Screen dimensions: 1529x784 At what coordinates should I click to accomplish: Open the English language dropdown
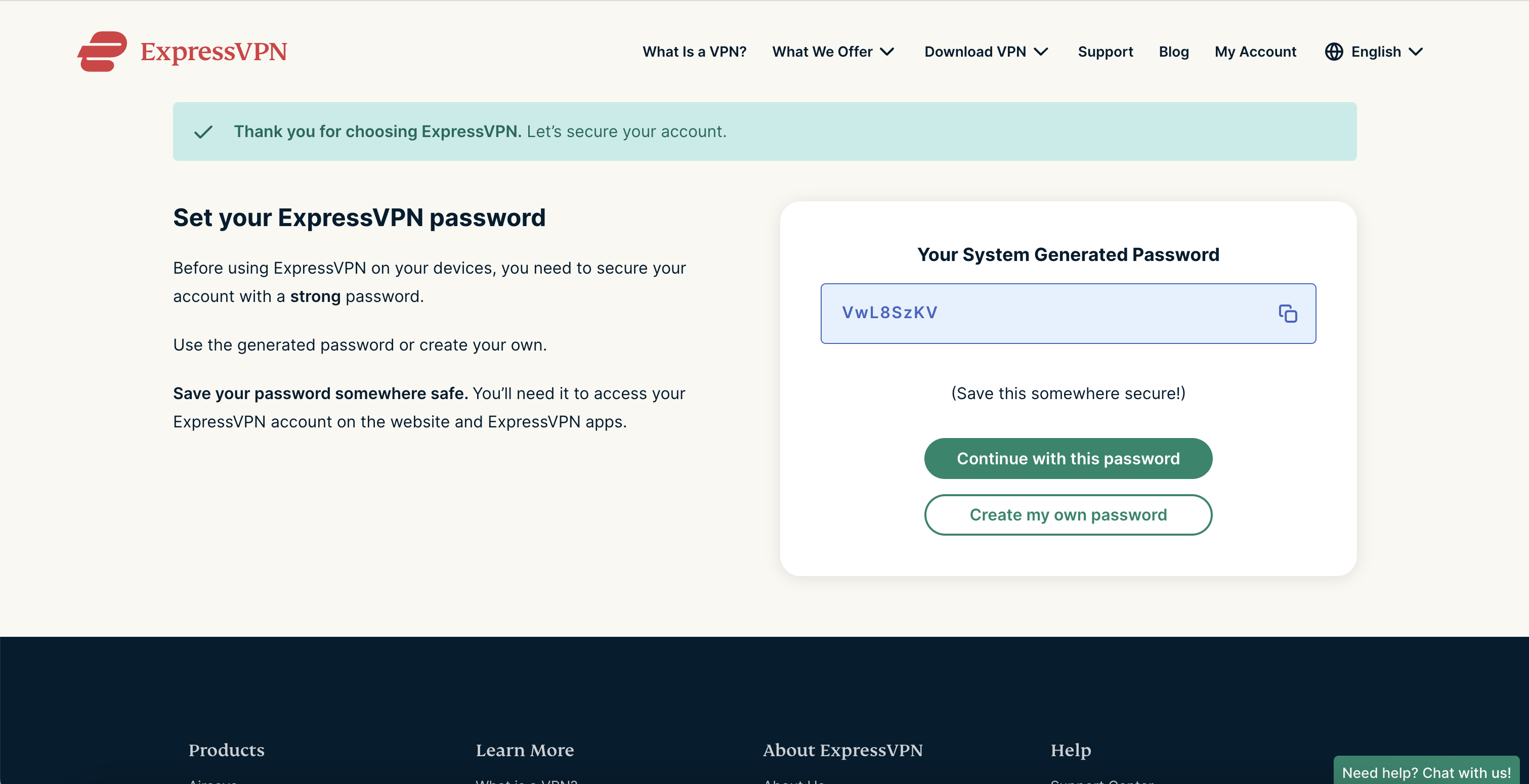[x=1374, y=52]
